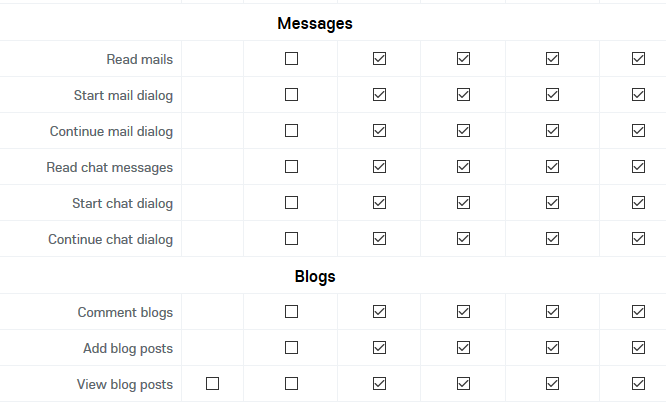This screenshot has width=666, height=404.
Task: Uncheck the rightmost Read mails checkbox
Action: (x=639, y=59)
